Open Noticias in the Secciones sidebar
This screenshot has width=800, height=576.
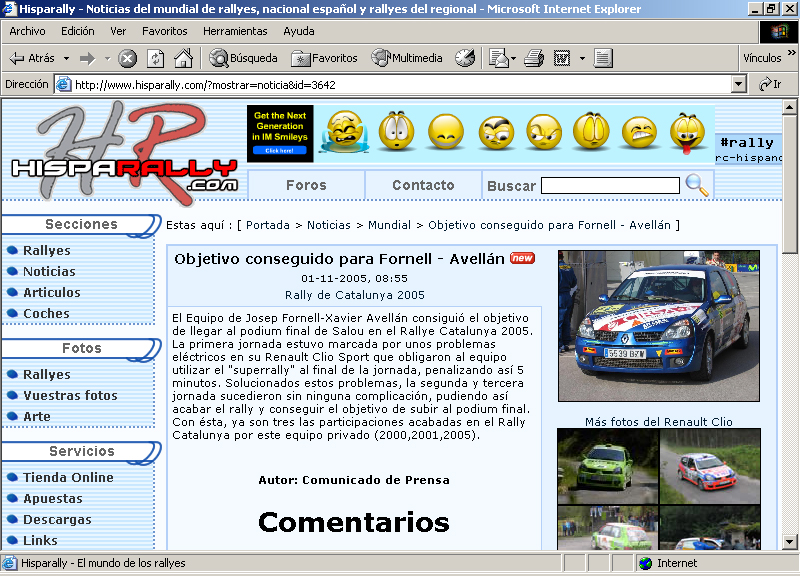coord(49,271)
